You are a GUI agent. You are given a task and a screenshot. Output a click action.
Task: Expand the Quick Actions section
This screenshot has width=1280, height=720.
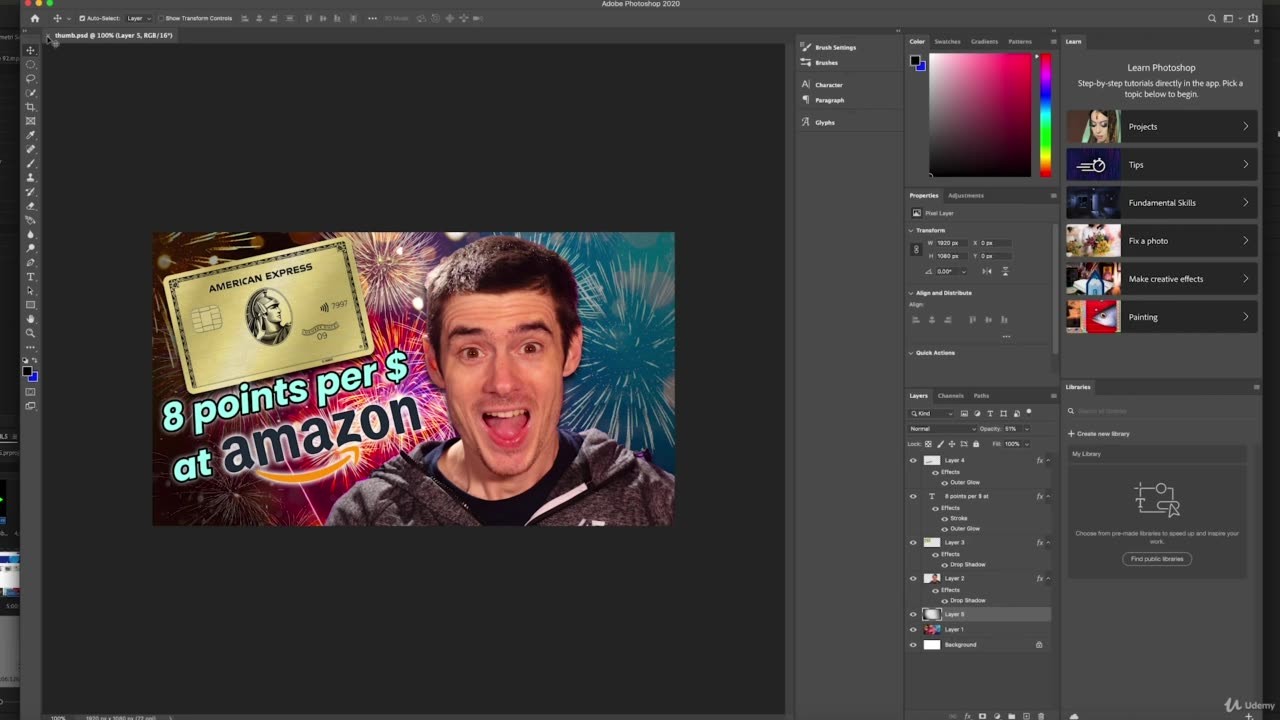point(911,353)
